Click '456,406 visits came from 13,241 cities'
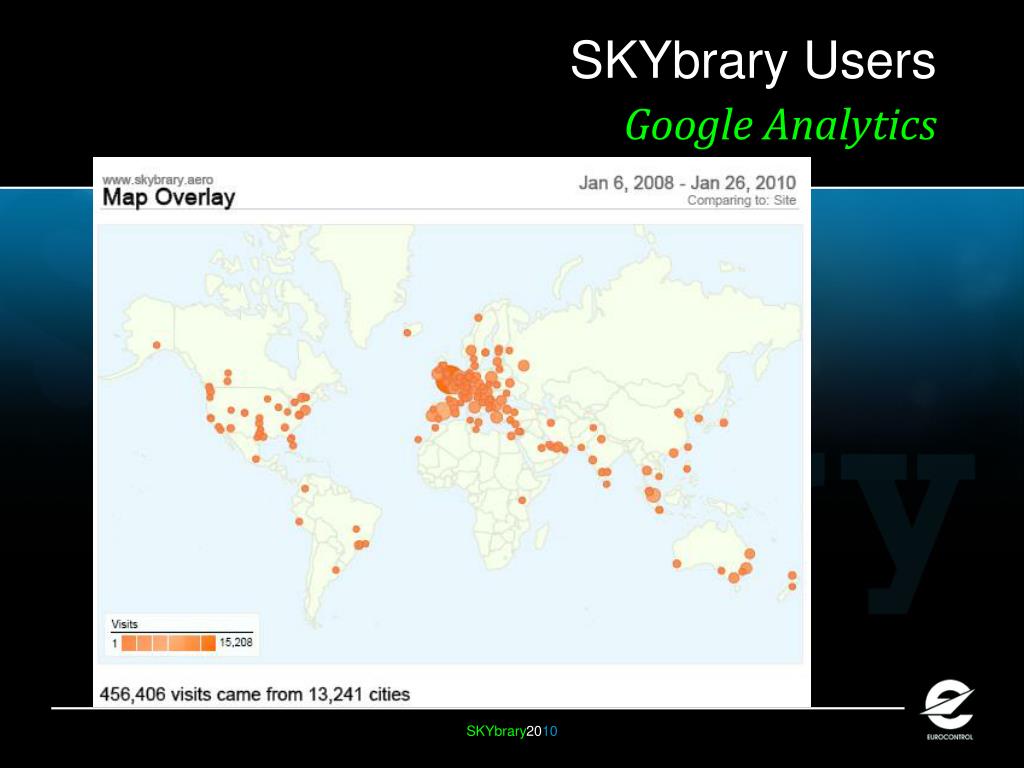The image size is (1024, 768). (x=255, y=694)
